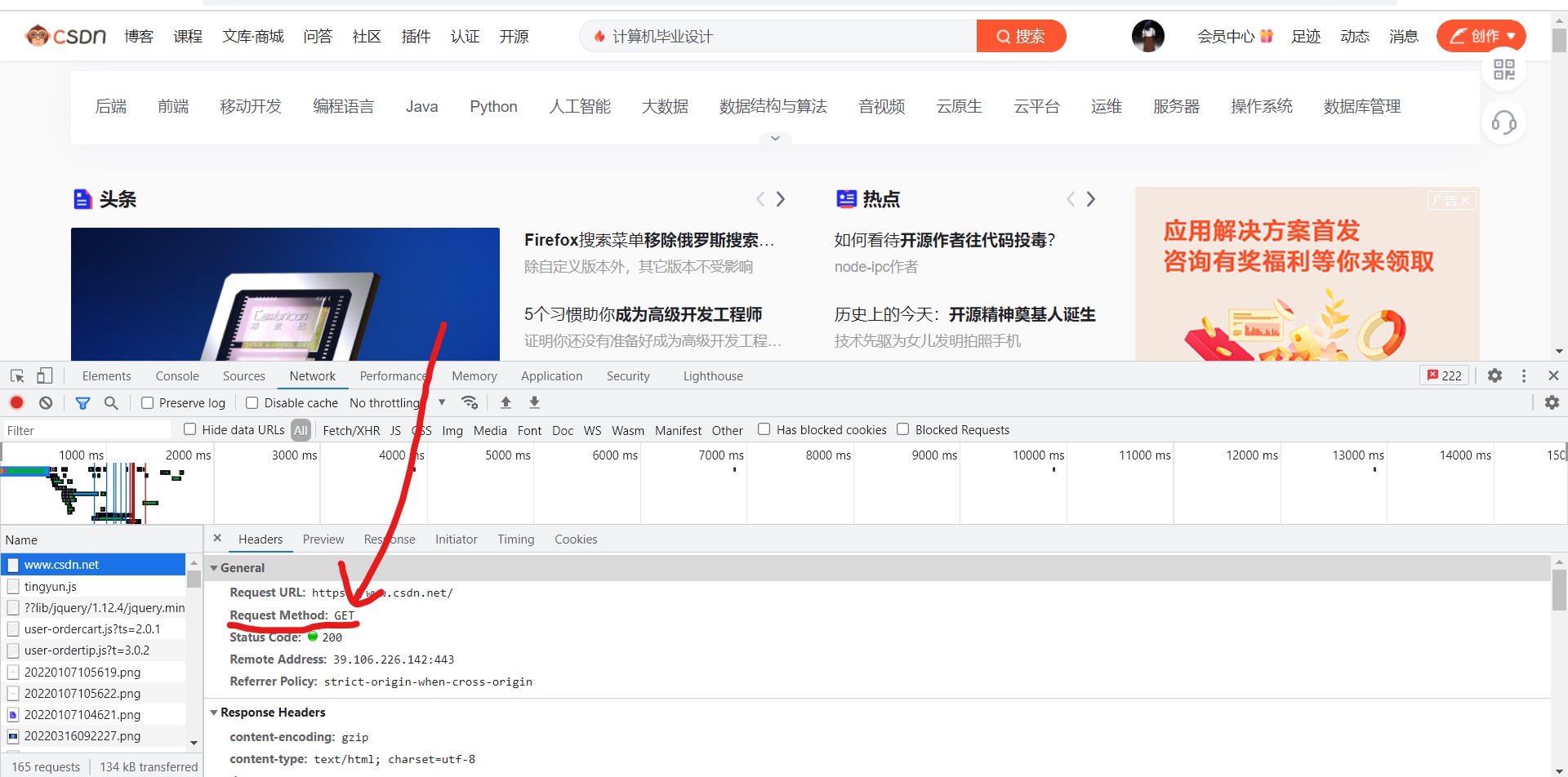Select the All filter type
This screenshot has height=777, width=1568.
(x=301, y=430)
